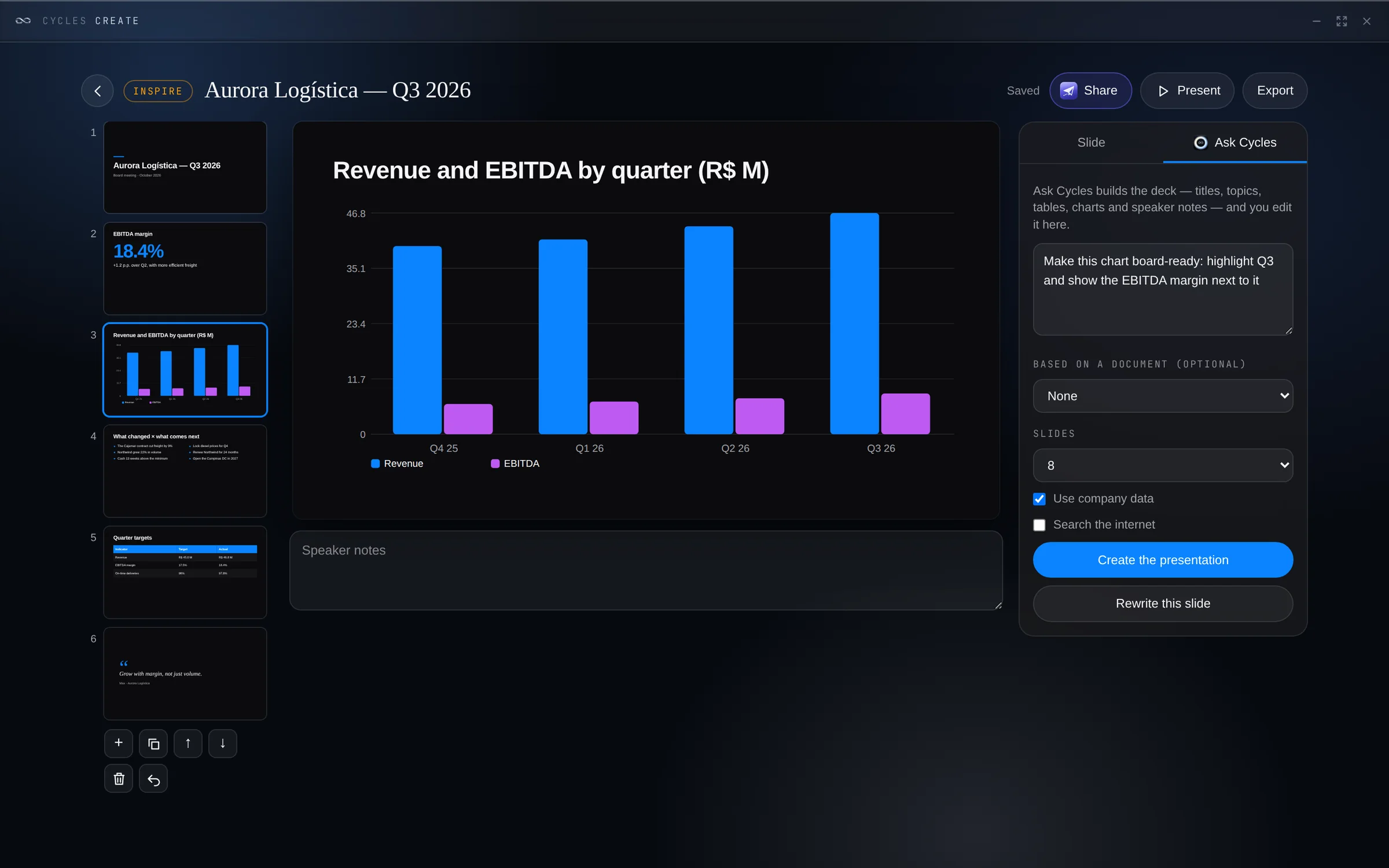Select slide 3 revenue chart thumbnail
Screen dimensions: 1389x868
(x=185, y=370)
